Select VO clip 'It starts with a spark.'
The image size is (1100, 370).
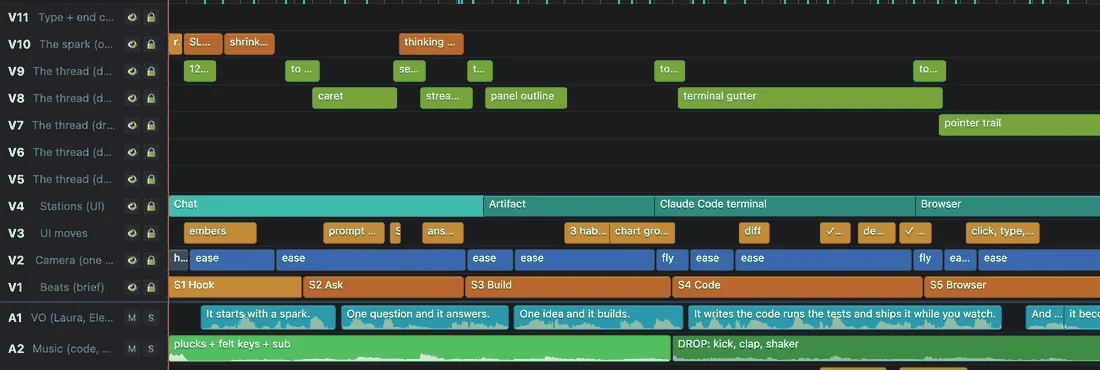click(x=268, y=317)
